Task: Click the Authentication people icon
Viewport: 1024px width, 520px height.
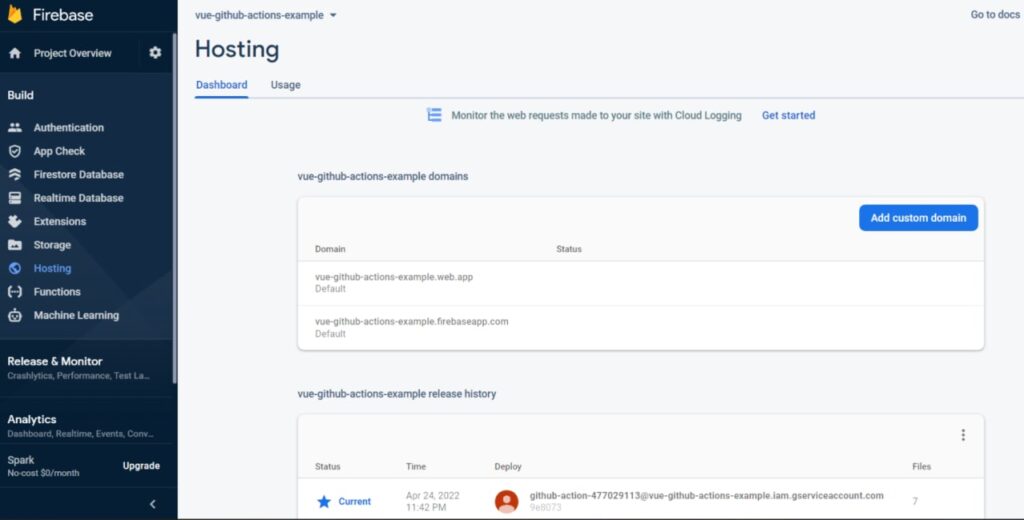Action: [x=15, y=128]
